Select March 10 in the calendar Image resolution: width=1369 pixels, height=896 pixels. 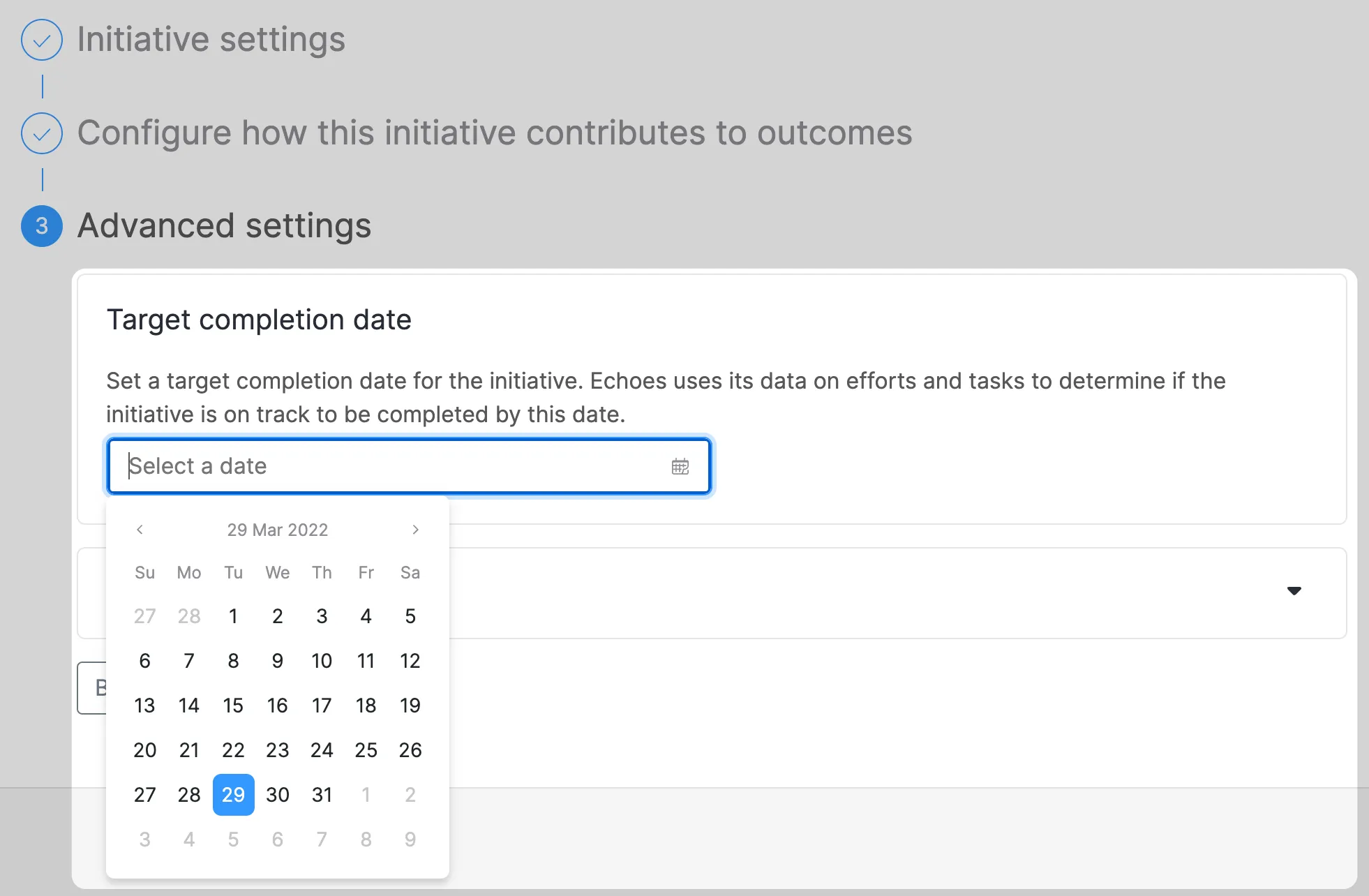[x=322, y=661]
